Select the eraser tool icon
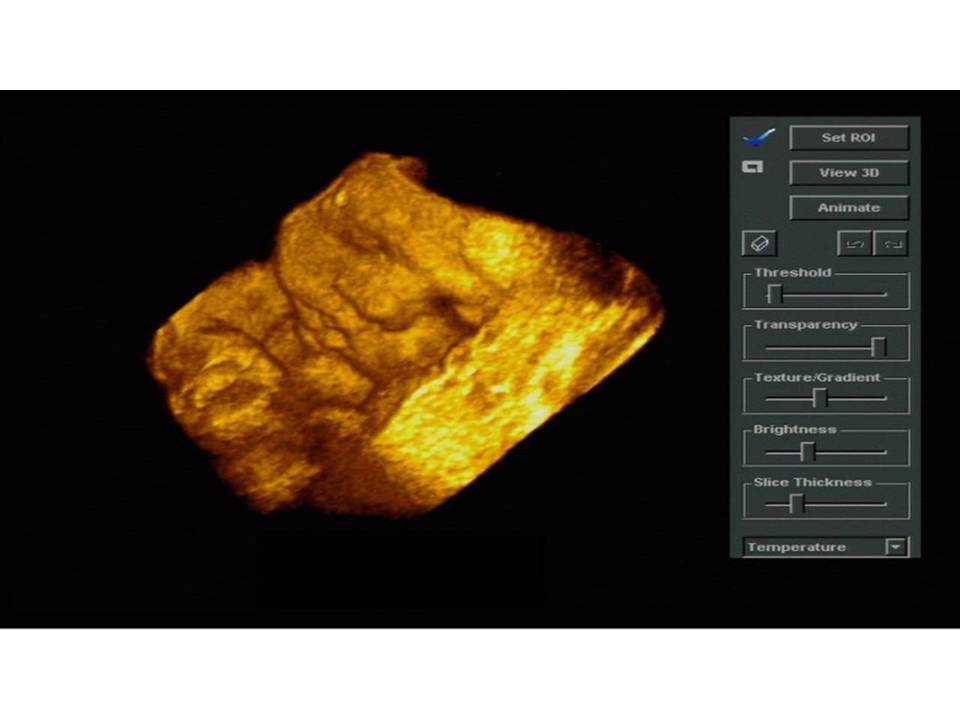The height and width of the screenshot is (720, 960). pyautogui.click(x=759, y=244)
